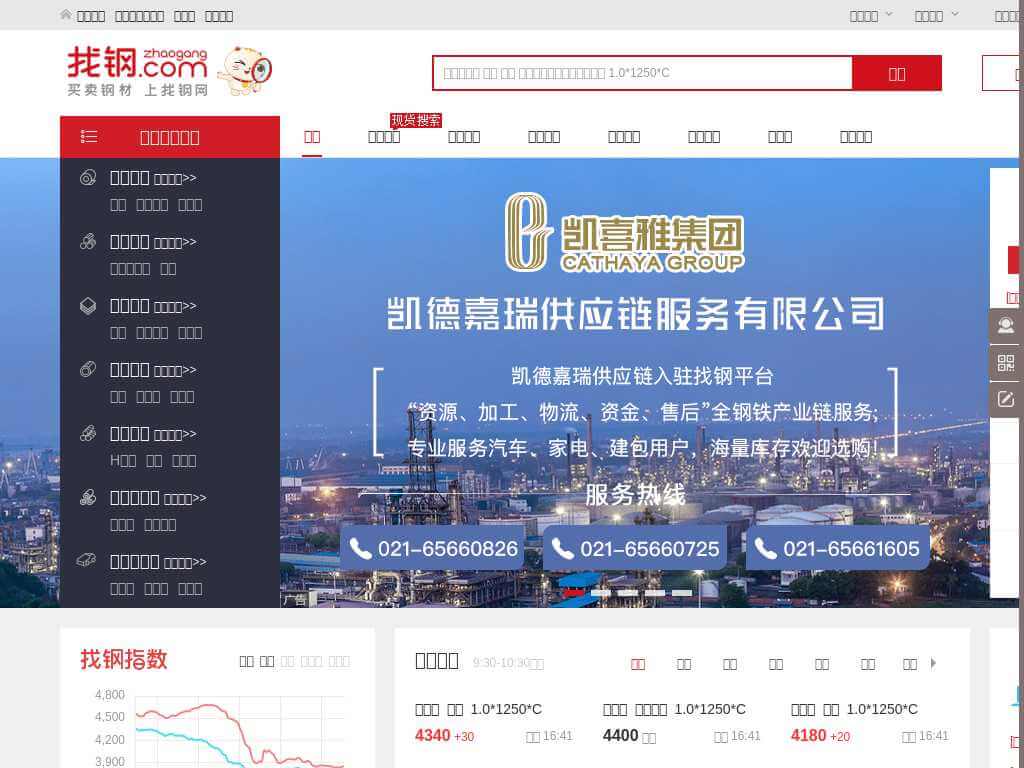Click the phone icon beside 021-65660725
Image resolution: width=1024 pixels, height=768 pixels.
[x=563, y=549]
